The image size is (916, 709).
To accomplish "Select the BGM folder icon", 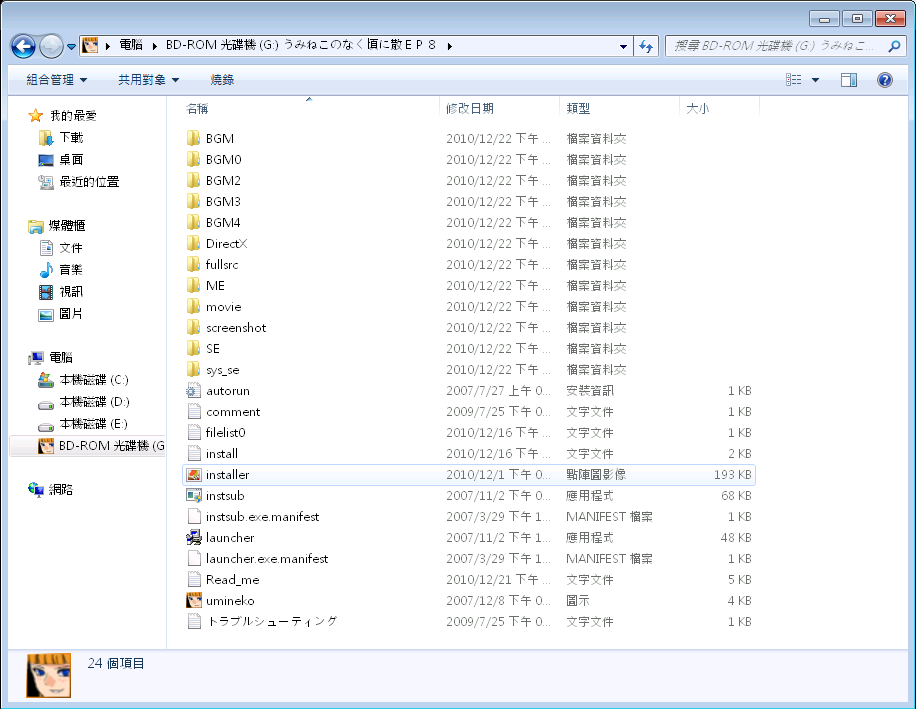I will pyautogui.click(x=193, y=138).
